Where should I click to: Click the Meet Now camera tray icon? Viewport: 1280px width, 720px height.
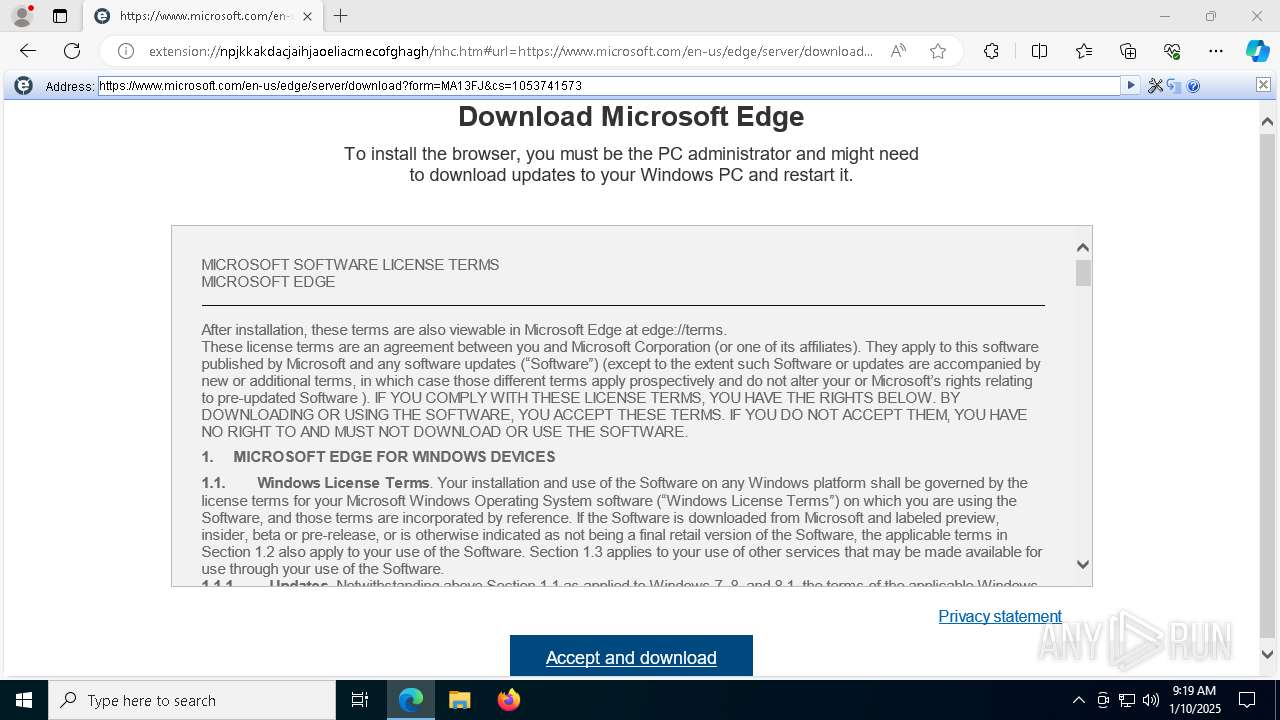pos(1103,700)
